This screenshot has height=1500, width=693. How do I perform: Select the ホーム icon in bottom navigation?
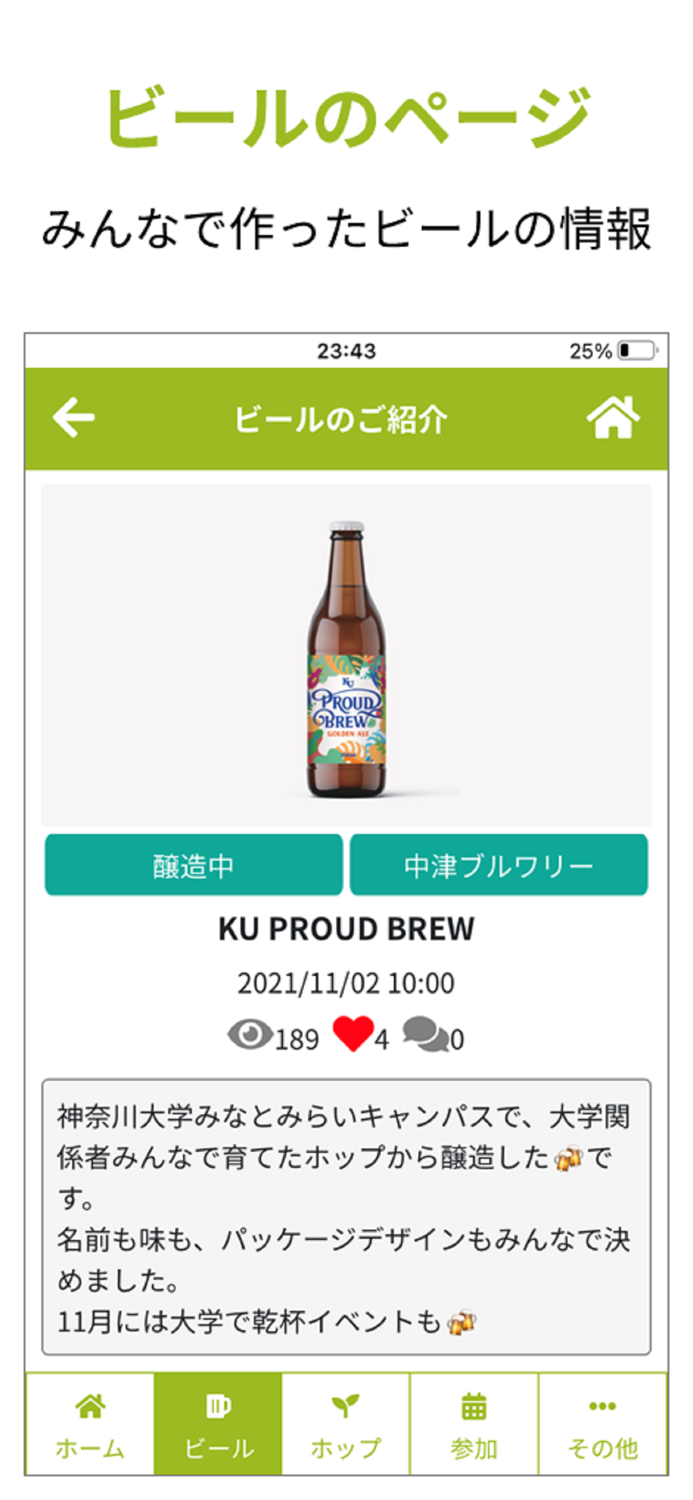[88, 1404]
